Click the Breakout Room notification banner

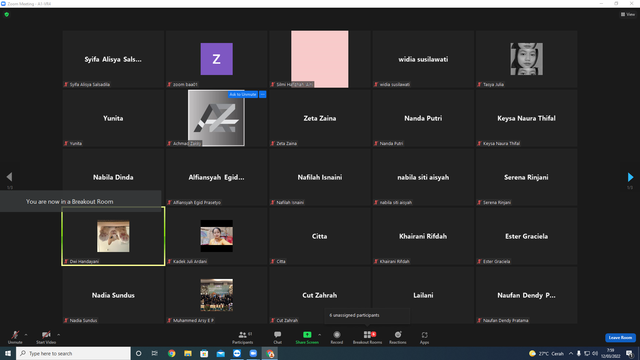[80, 201]
